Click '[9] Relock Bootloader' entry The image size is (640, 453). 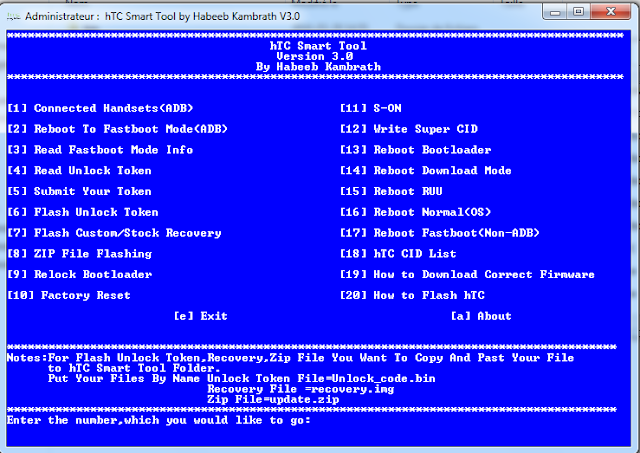click(x=80, y=274)
